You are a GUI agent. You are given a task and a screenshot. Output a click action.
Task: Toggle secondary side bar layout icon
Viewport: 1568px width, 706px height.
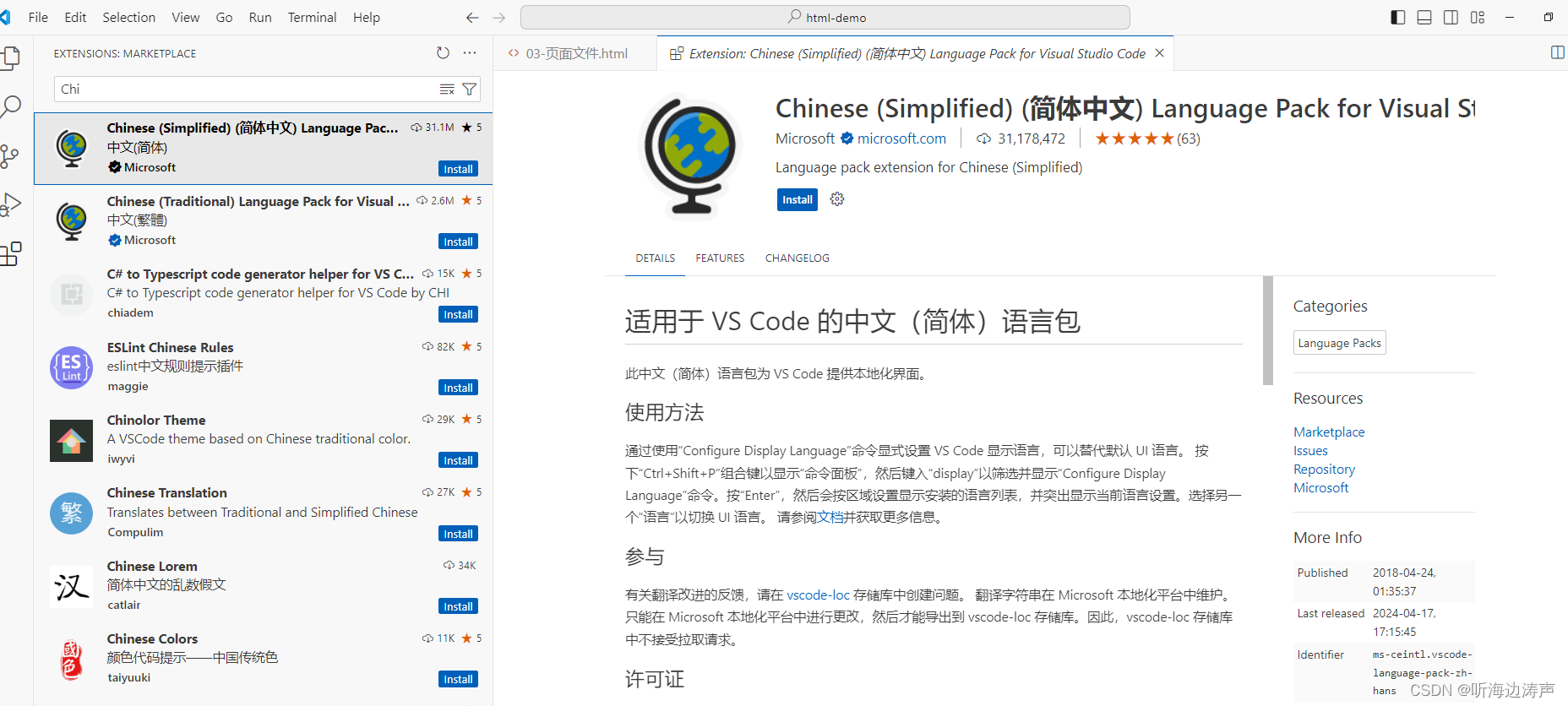[x=1451, y=18]
